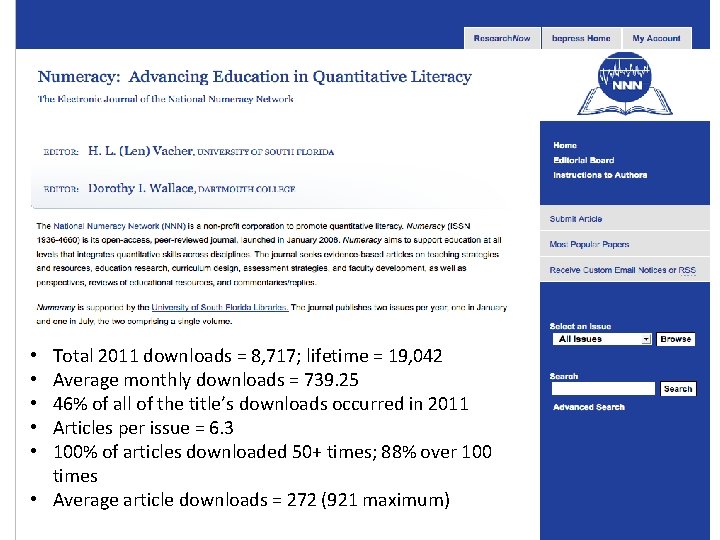
Task: Open the ResearchNow tab
Action: click(502, 38)
